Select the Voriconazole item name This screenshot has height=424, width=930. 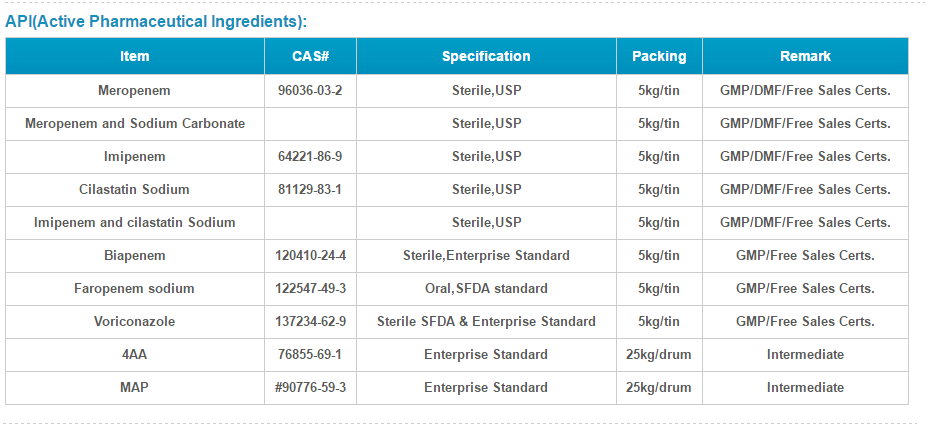[x=135, y=321]
